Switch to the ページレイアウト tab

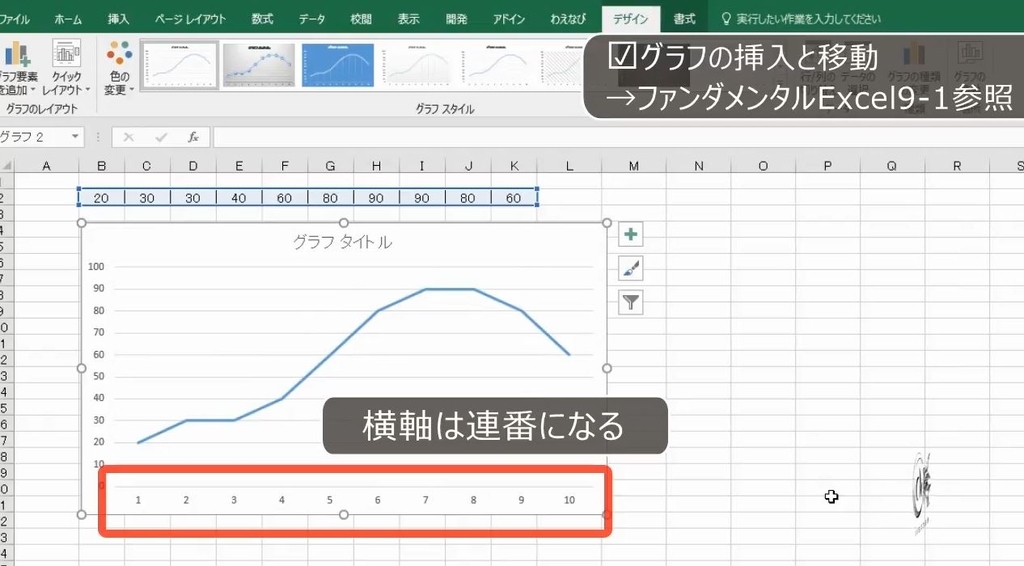(x=190, y=19)
